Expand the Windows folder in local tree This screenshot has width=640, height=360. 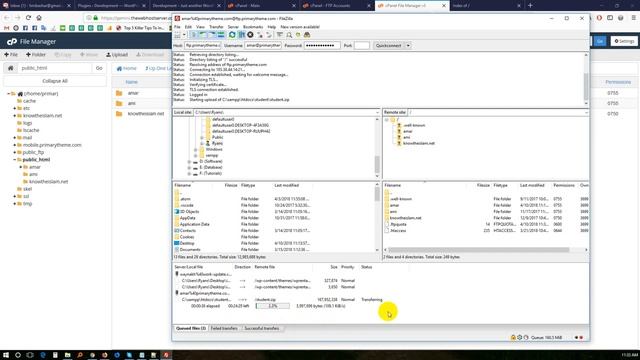click(x=196, y=149)
